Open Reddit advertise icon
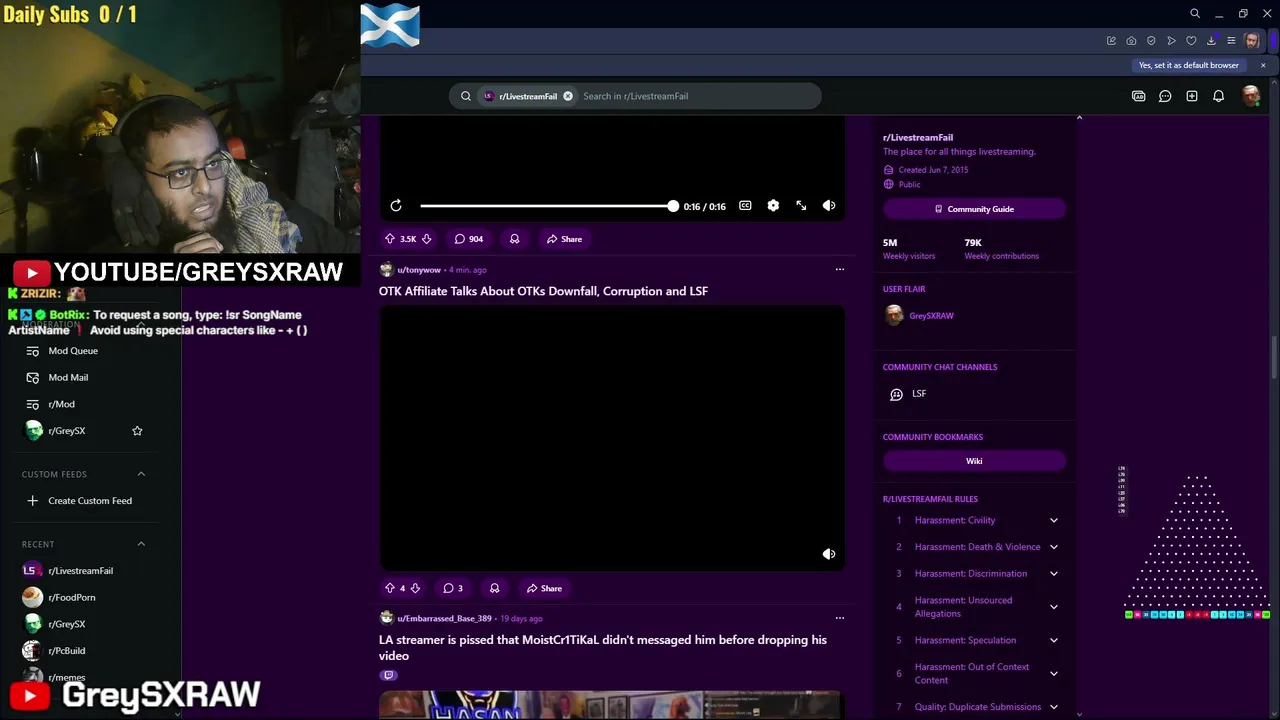Screen dimensions: 1280x720 pyautogui.click(x=1138, y=96)
